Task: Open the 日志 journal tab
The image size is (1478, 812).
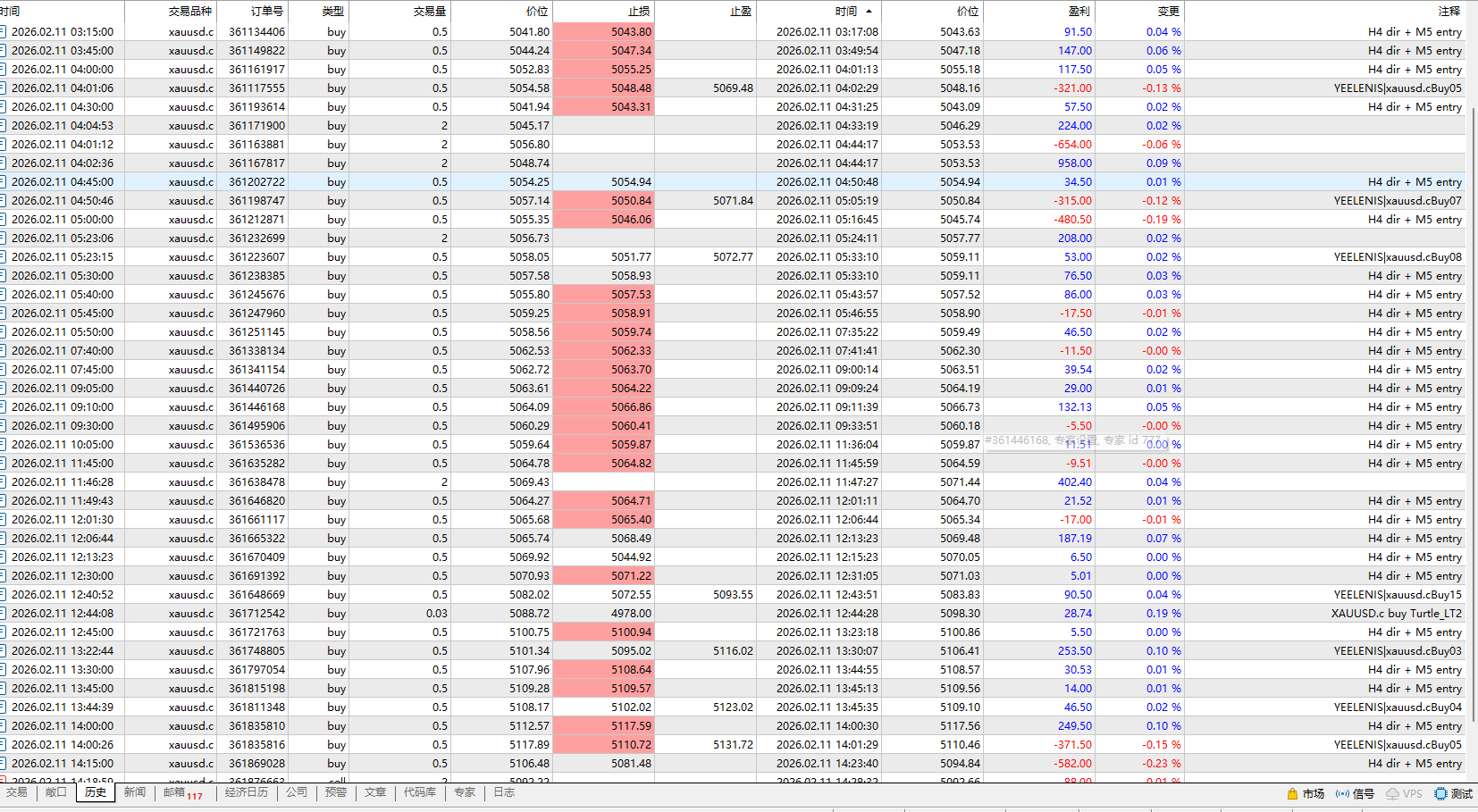Action: pos(504,792)
